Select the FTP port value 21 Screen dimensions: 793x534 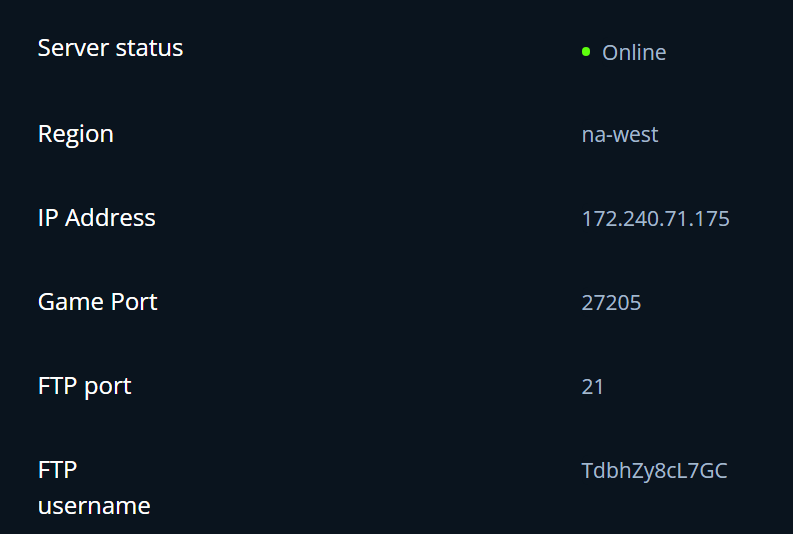593,386
